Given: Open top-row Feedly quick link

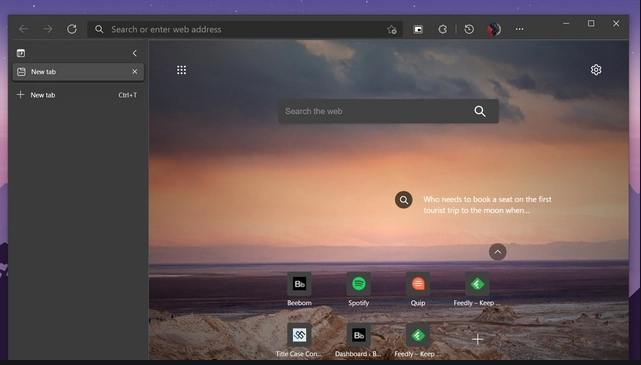Looking at the screenshot, I should click(477, 289).
